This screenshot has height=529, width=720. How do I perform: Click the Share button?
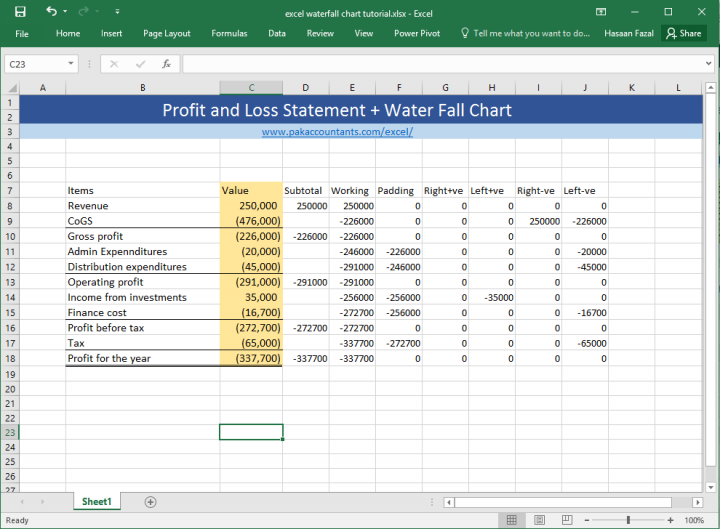[684, 34]
